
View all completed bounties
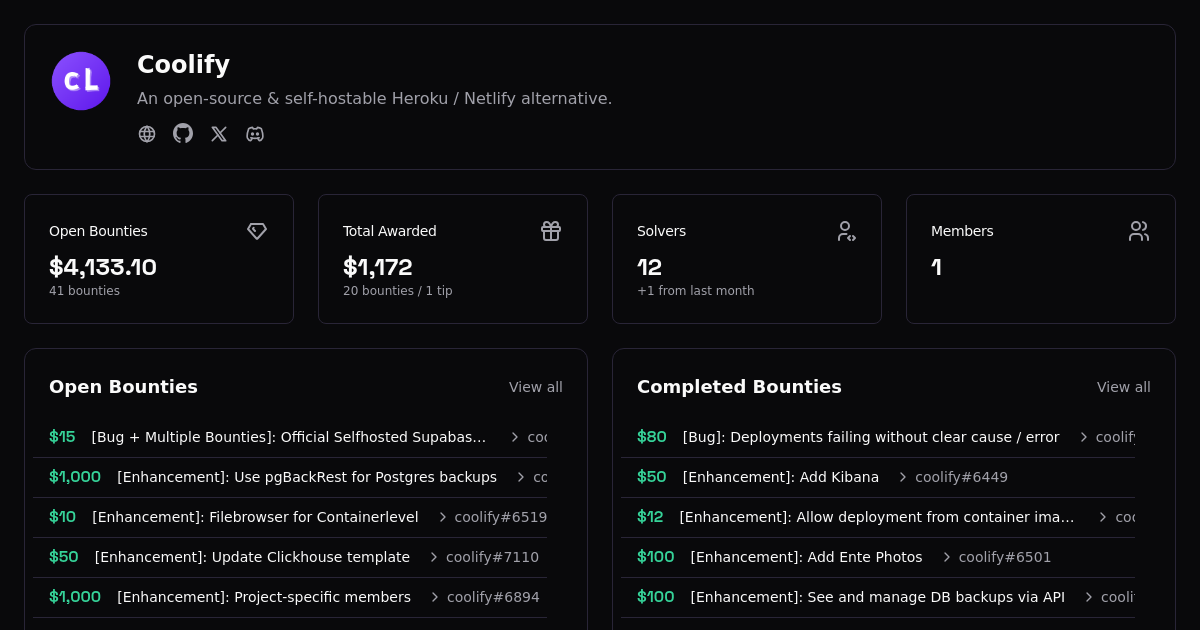click(1123, 387)
